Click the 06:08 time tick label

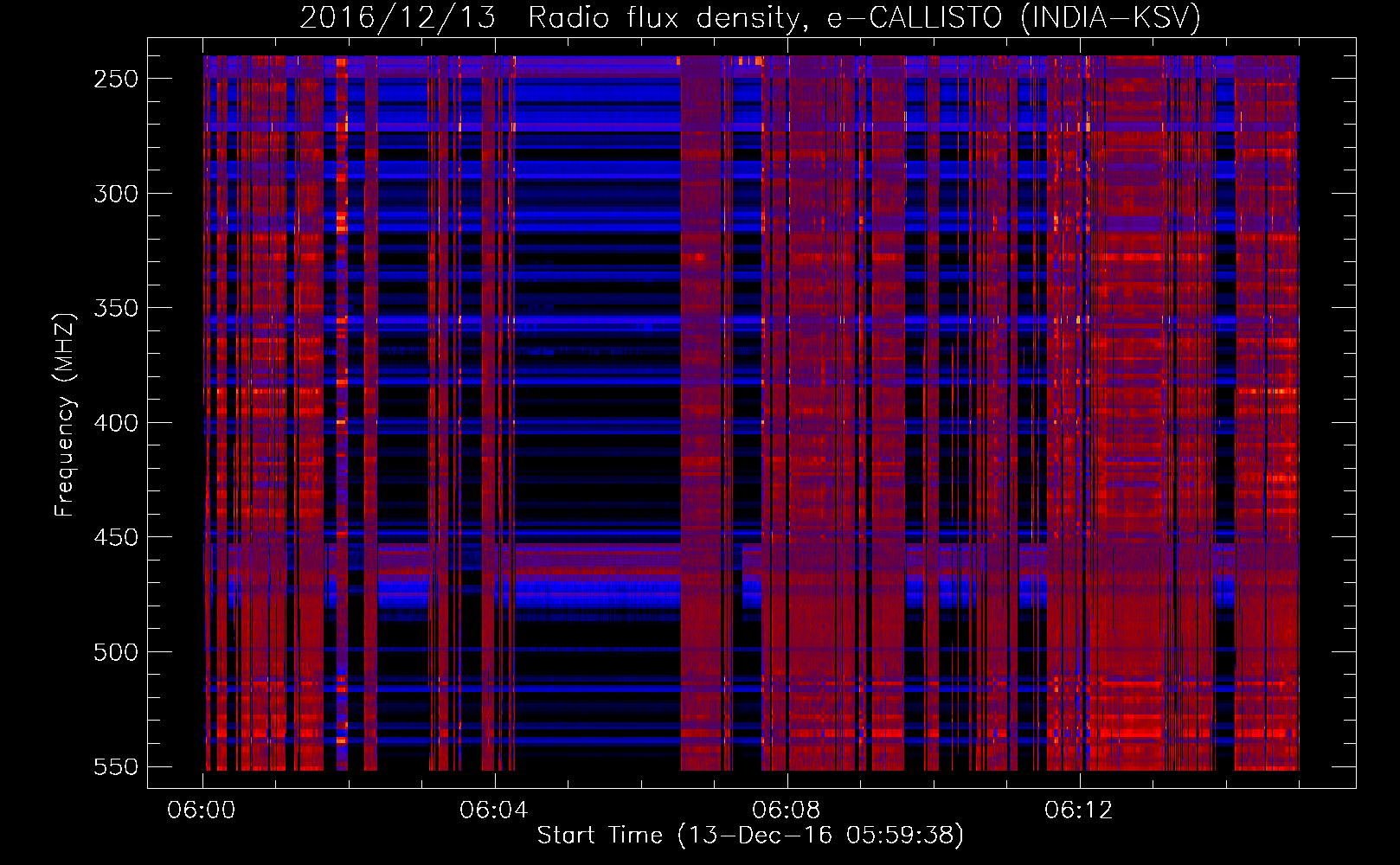pos(787,811)
